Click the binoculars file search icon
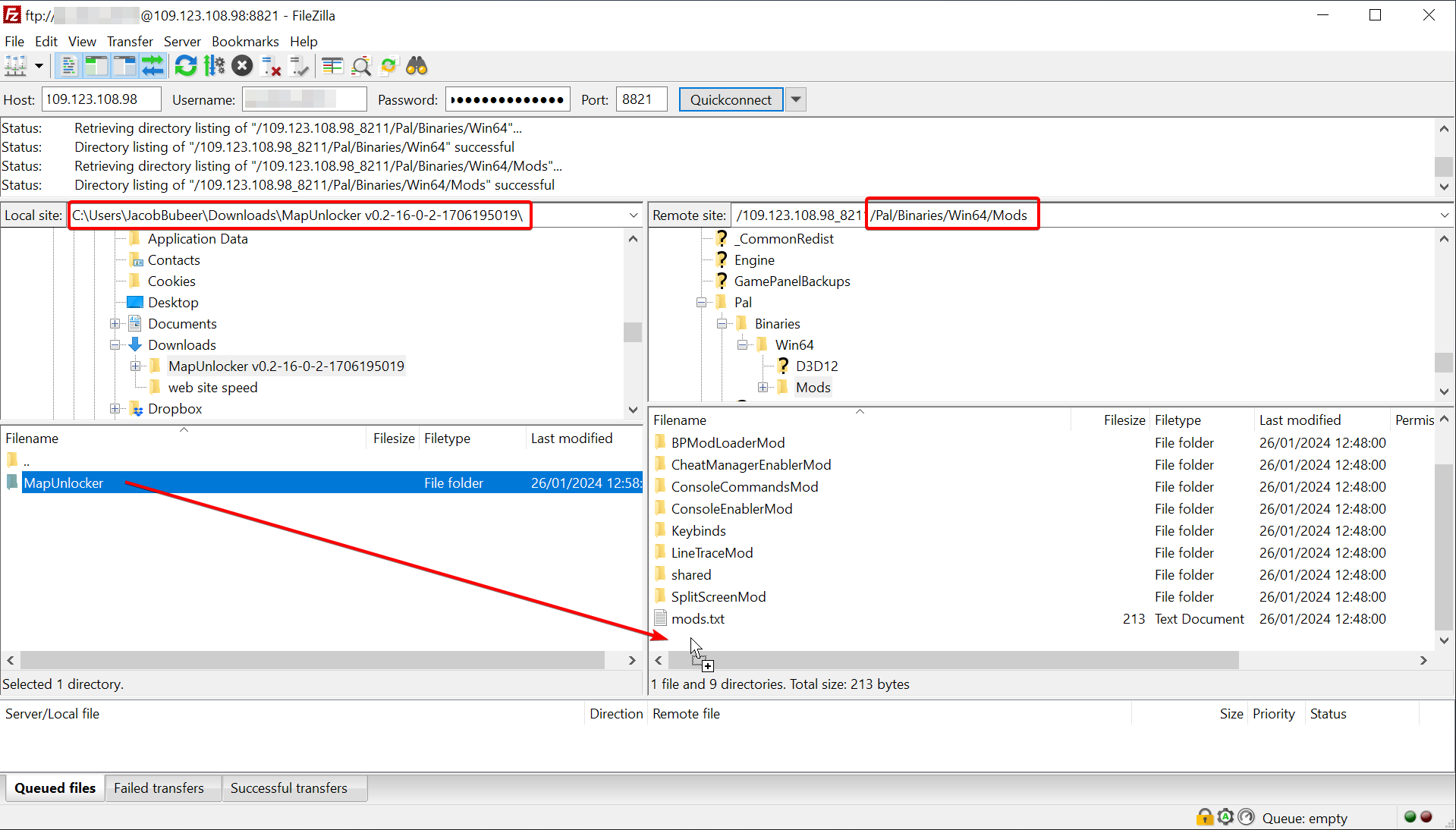1456x830 pixels. click(417, 67)
